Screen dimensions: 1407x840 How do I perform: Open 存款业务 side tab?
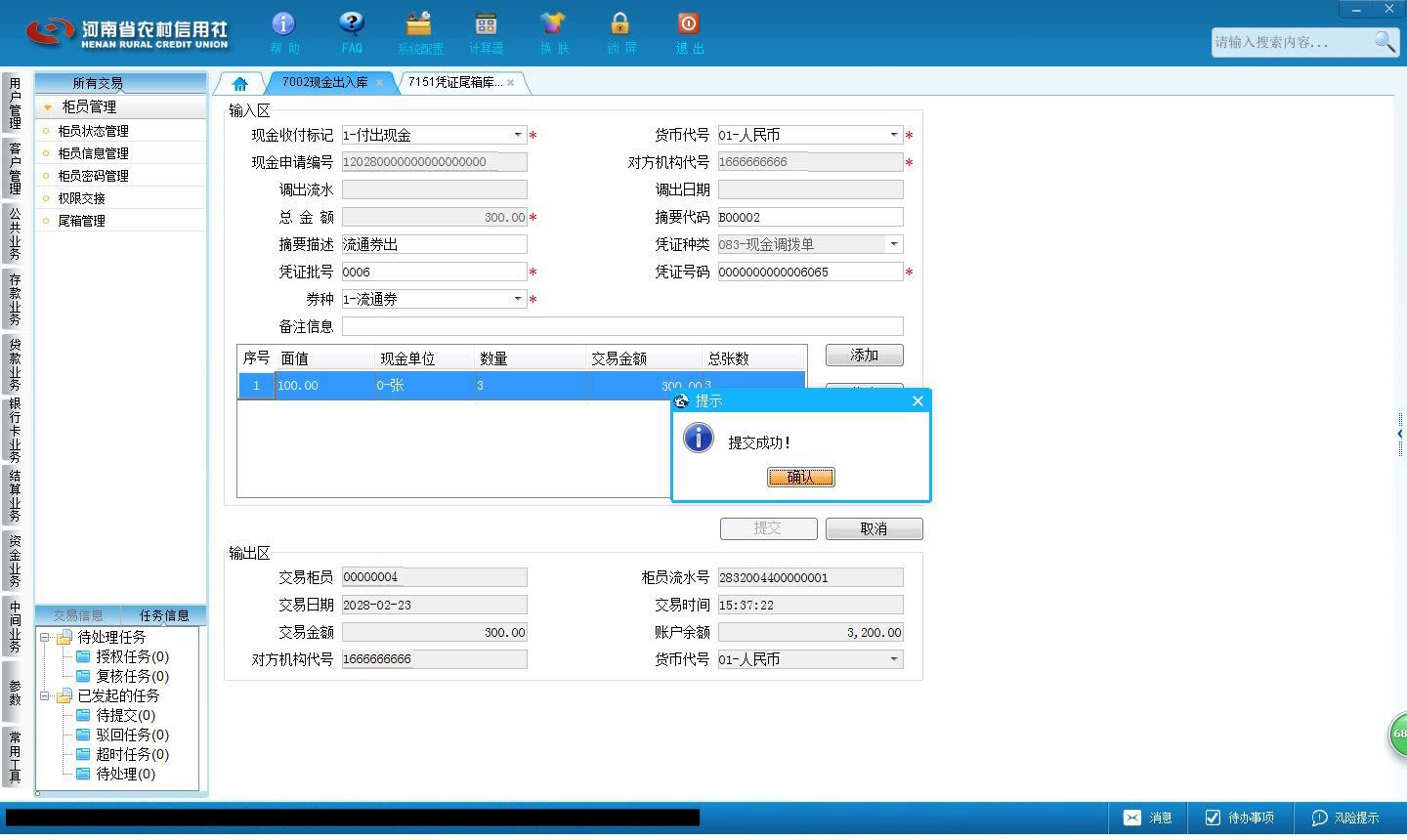point(14,299)
